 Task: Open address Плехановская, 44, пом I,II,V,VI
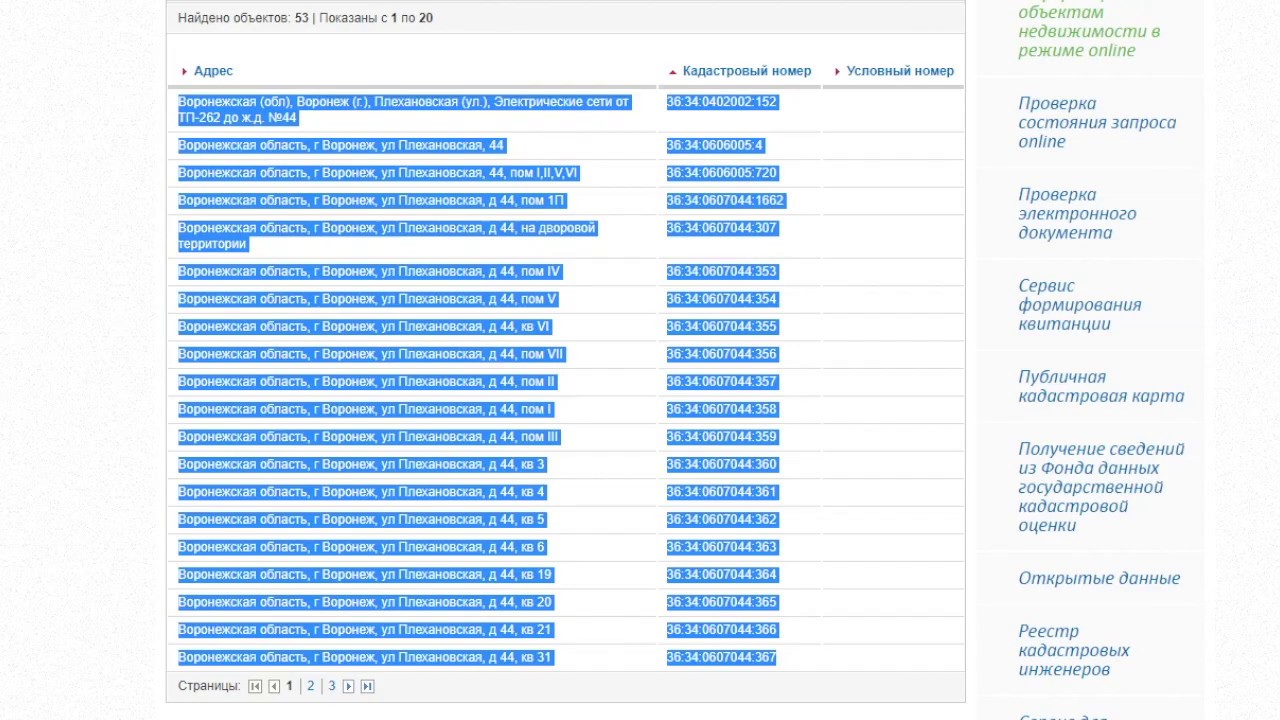tap(378, 173)
